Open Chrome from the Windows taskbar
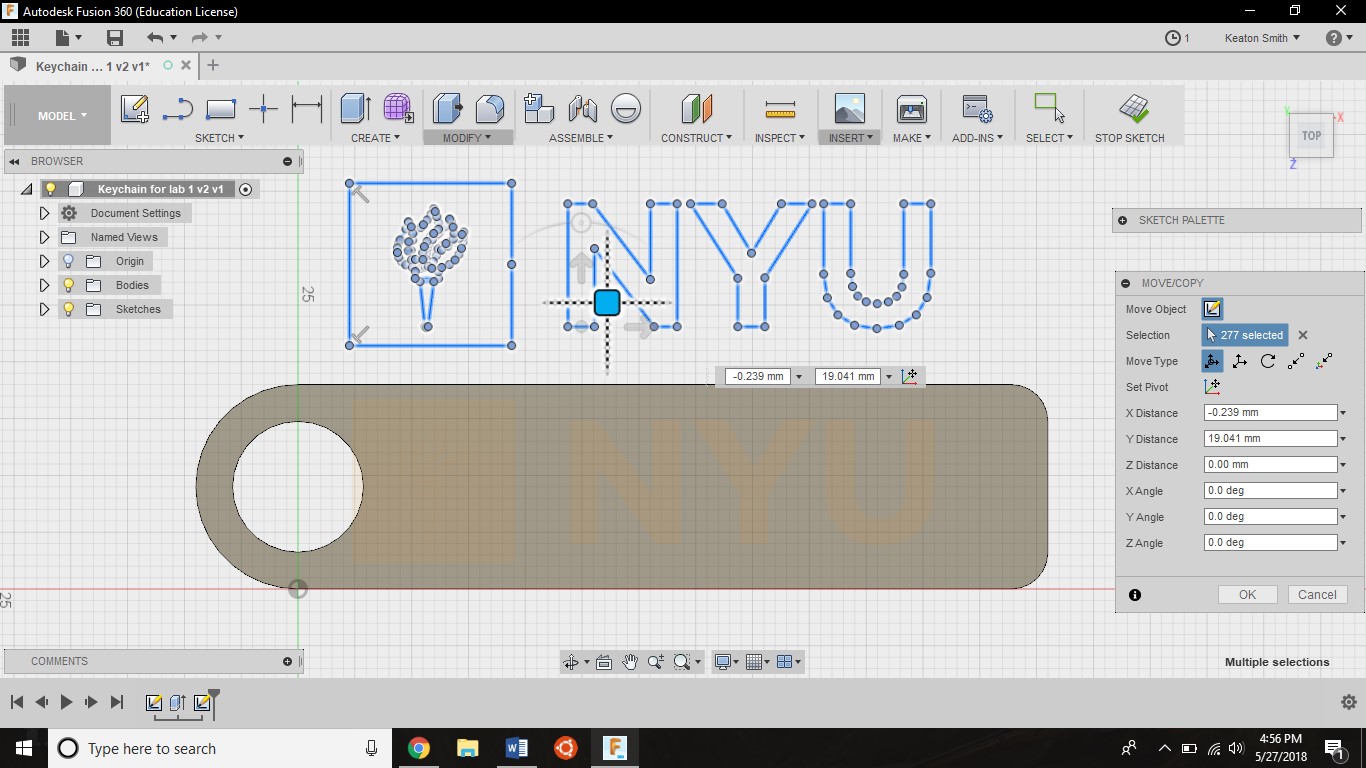Screen dimensions: 1366x768 [418, 748]
